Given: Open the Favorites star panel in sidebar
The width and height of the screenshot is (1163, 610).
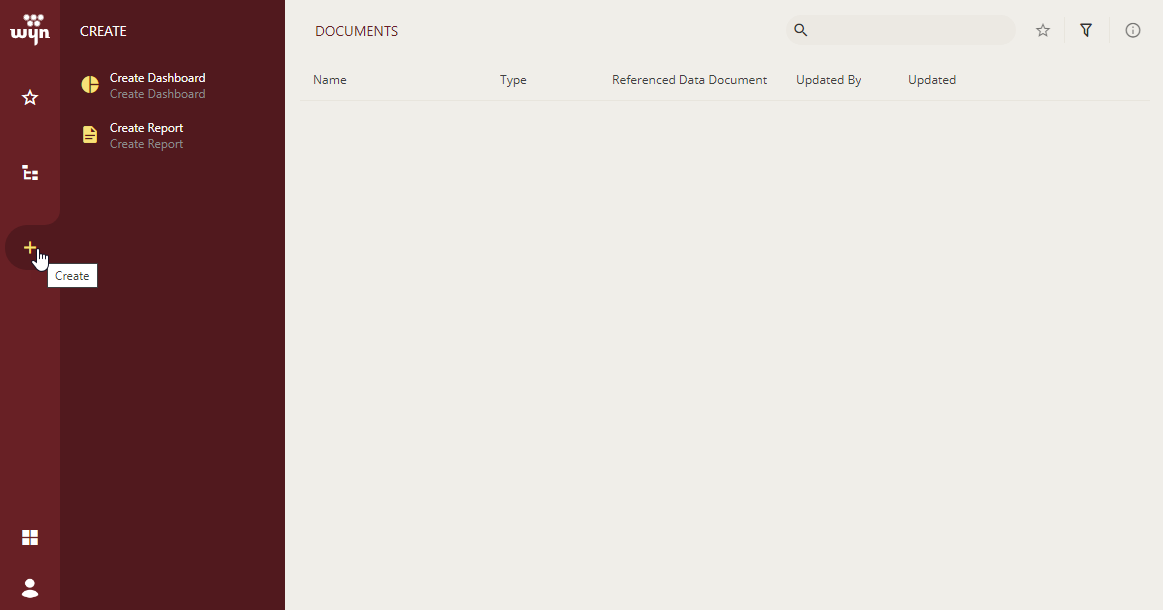Looking at the screenshot, I should 30,97.
